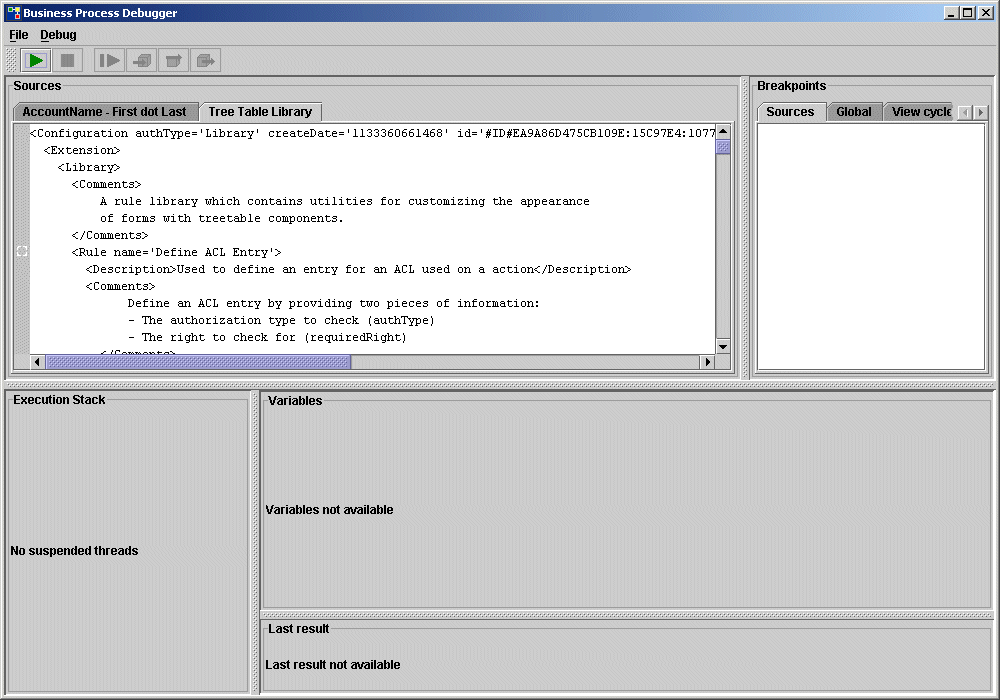This screenshot has width=1000, height=700.
Task: Click 'The authorization type to check' line
Action: pos(281,321)
